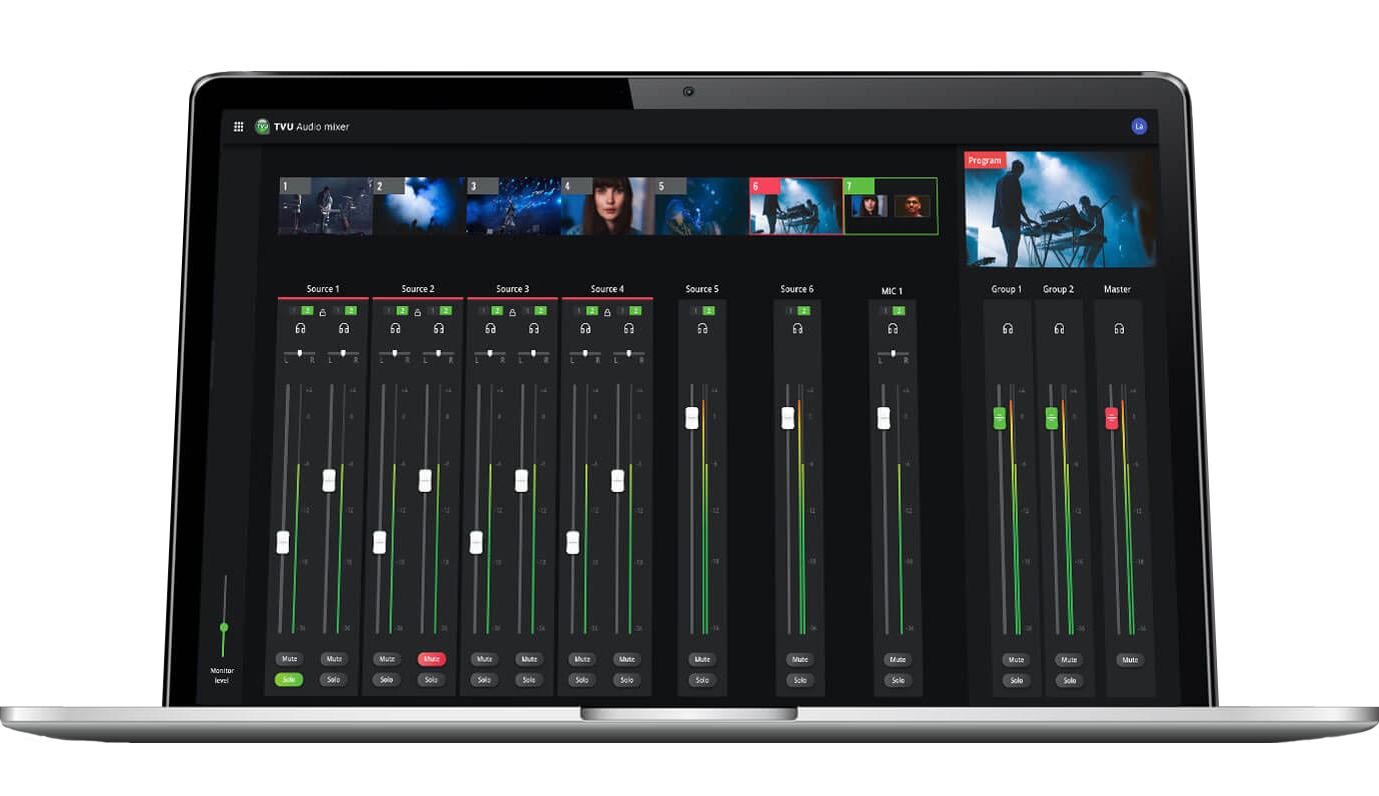Open the "La" user avatar
1379x796 pixels.
(x=1138, y=126)
